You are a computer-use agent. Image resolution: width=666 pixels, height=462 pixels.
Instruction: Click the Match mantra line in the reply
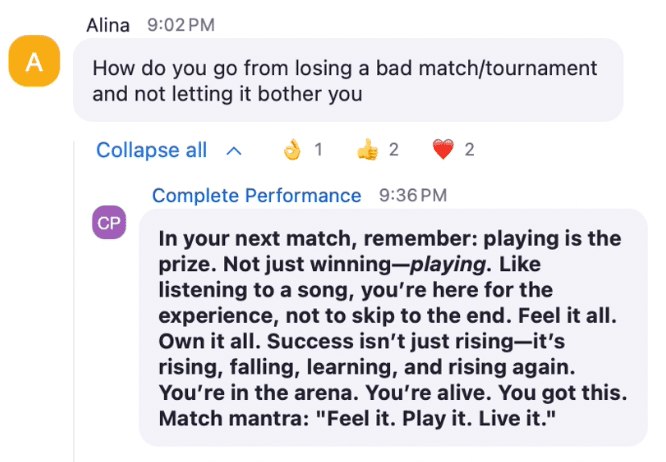(357, 419)
